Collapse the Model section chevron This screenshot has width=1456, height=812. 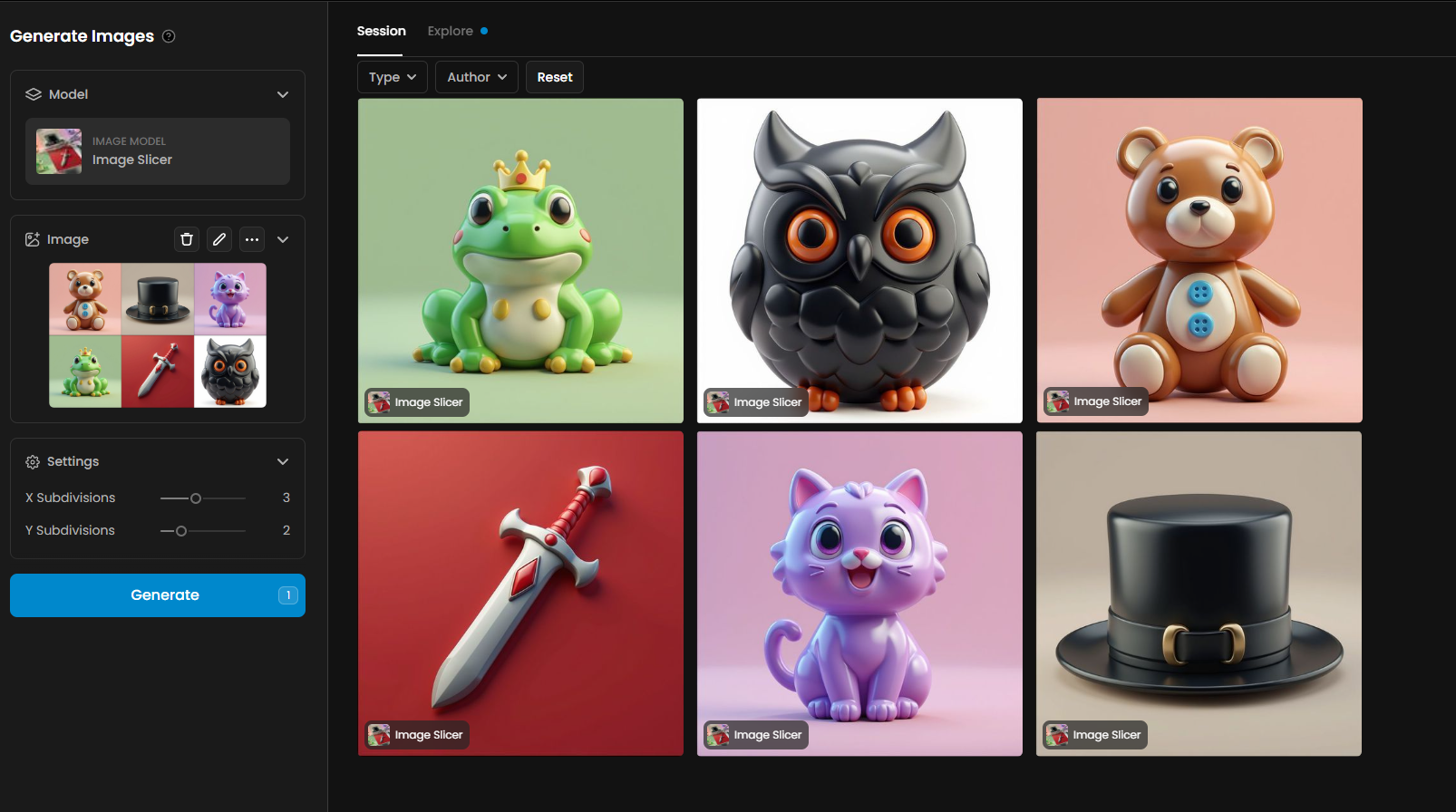click(283, 94)
